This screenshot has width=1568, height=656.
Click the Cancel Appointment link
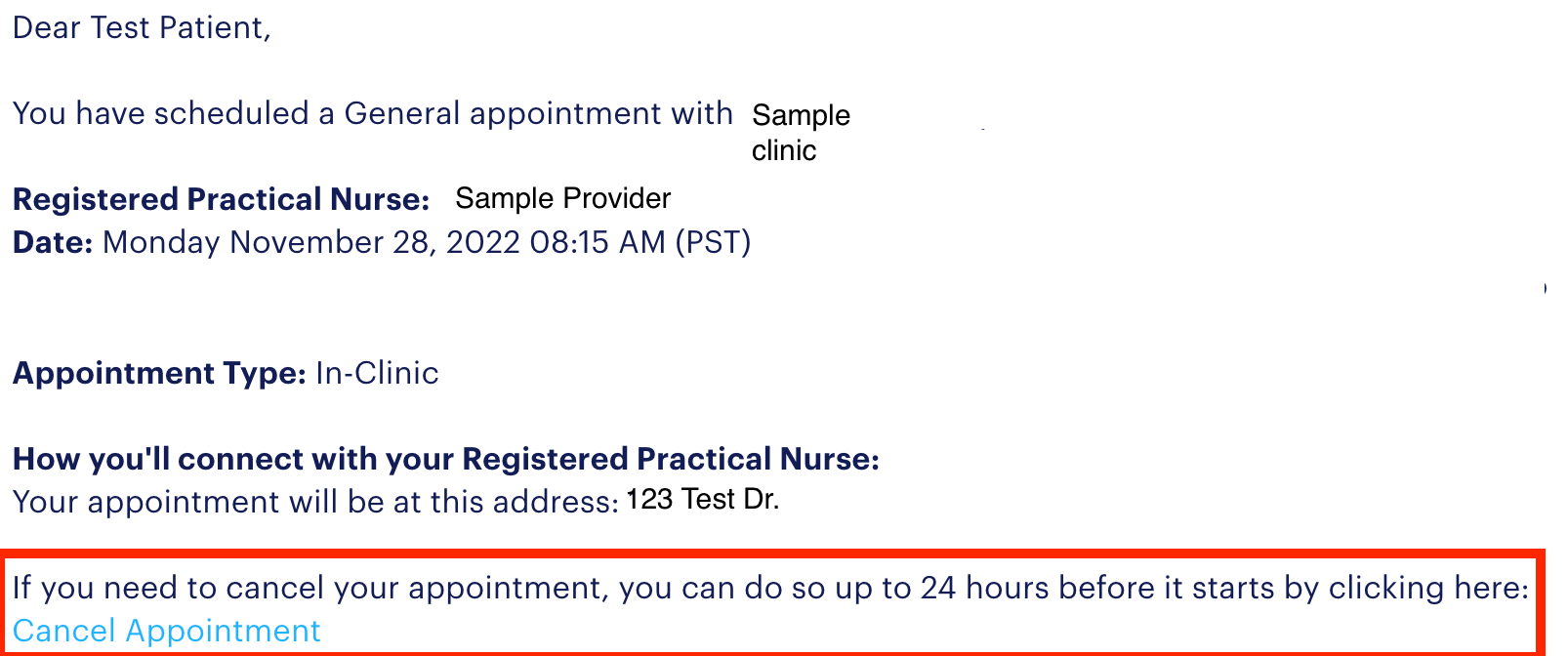tap(166, 632)
